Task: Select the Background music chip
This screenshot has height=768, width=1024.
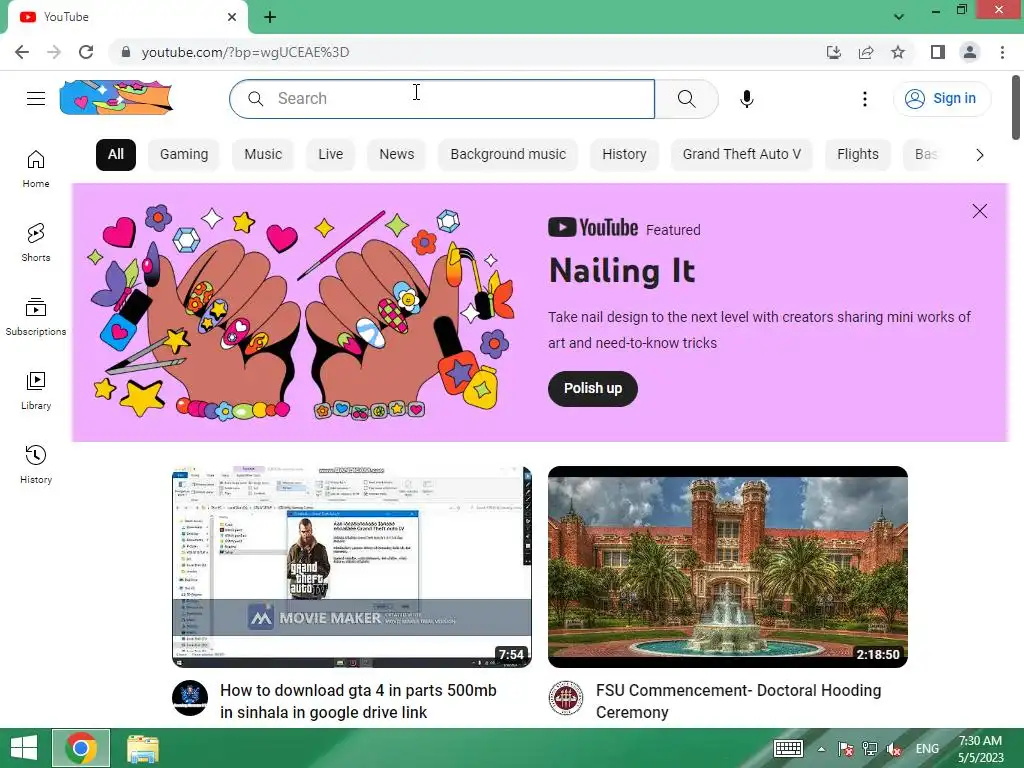Action: point(508,155)
